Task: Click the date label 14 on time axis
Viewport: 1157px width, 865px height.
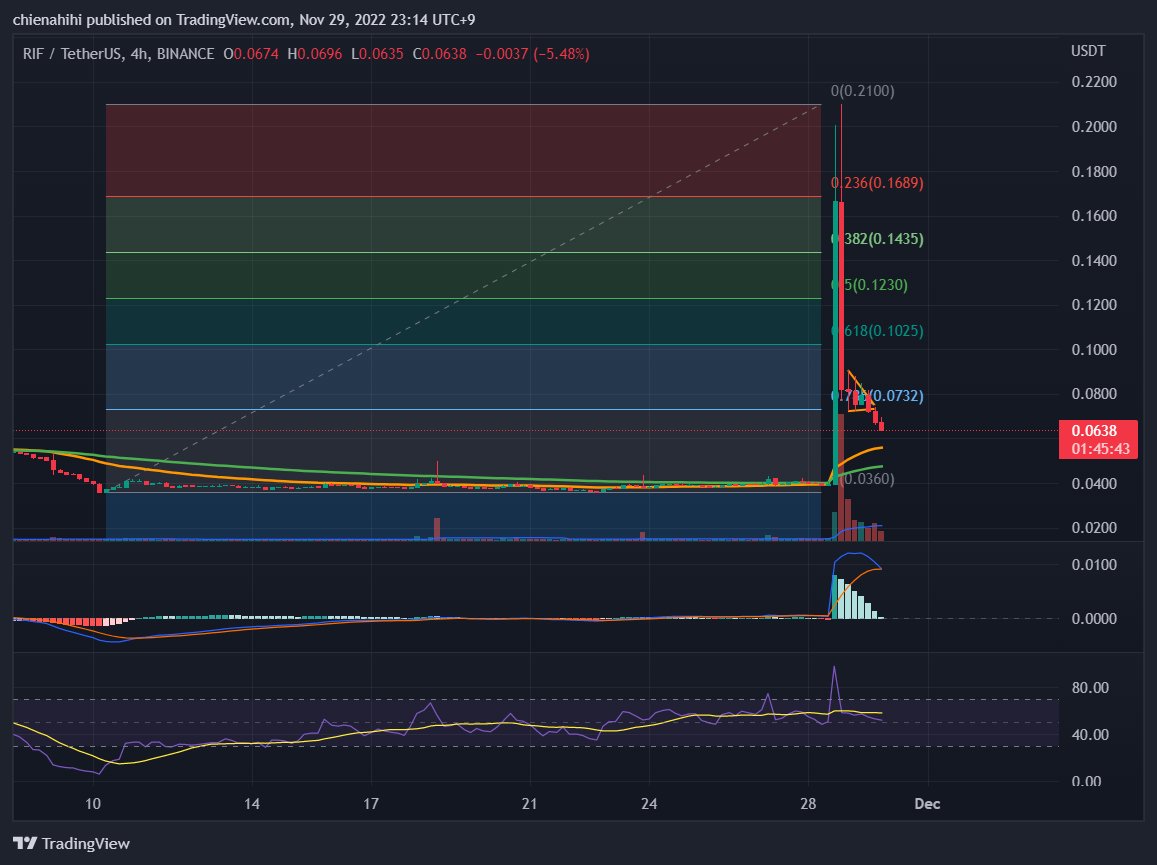Action: [x=252, y=804]
